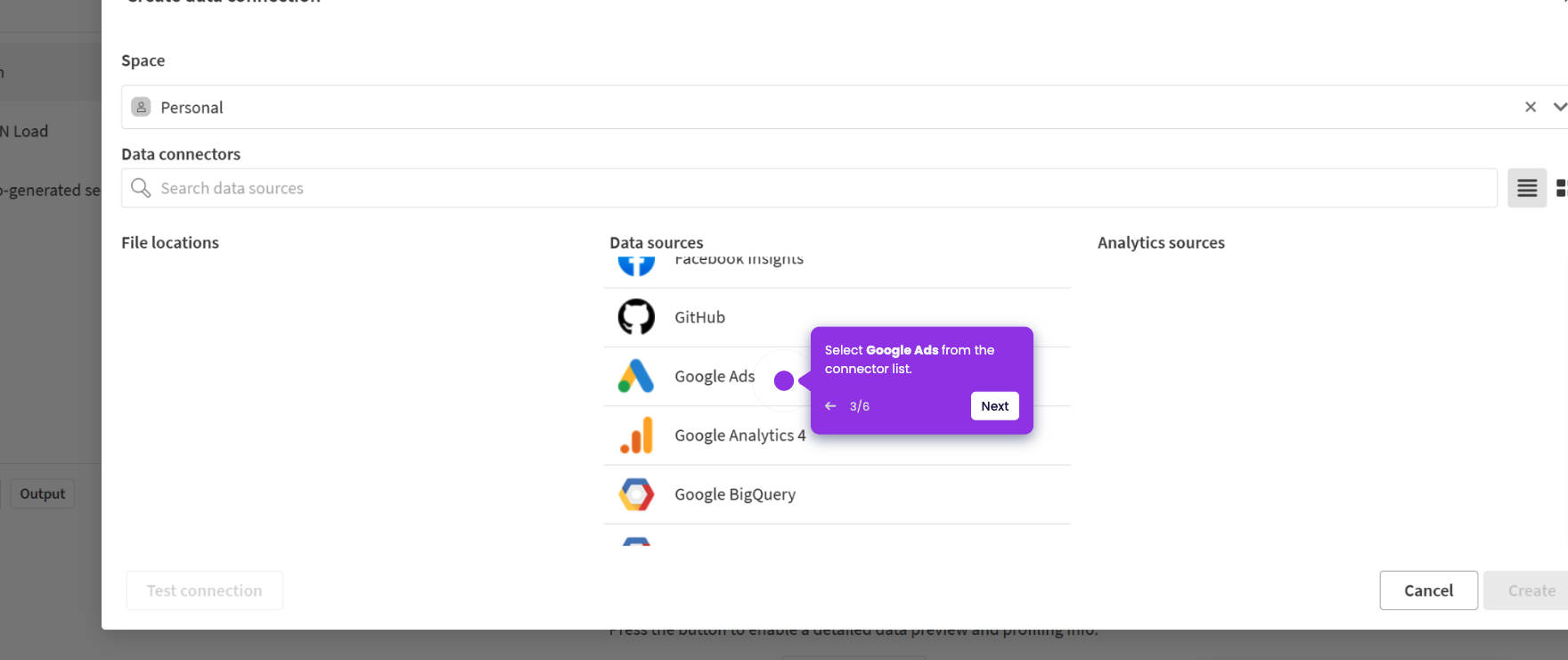This screenshot has height=660, width=1568.
Task: Click the Output button in background page
Action: pos(43,493)
